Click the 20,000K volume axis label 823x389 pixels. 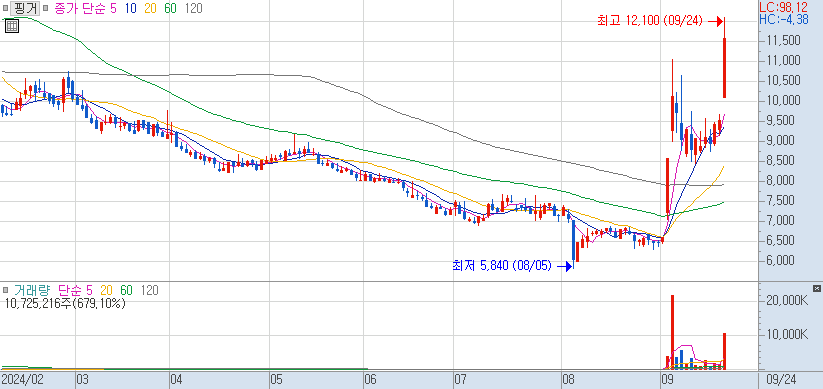787,300
